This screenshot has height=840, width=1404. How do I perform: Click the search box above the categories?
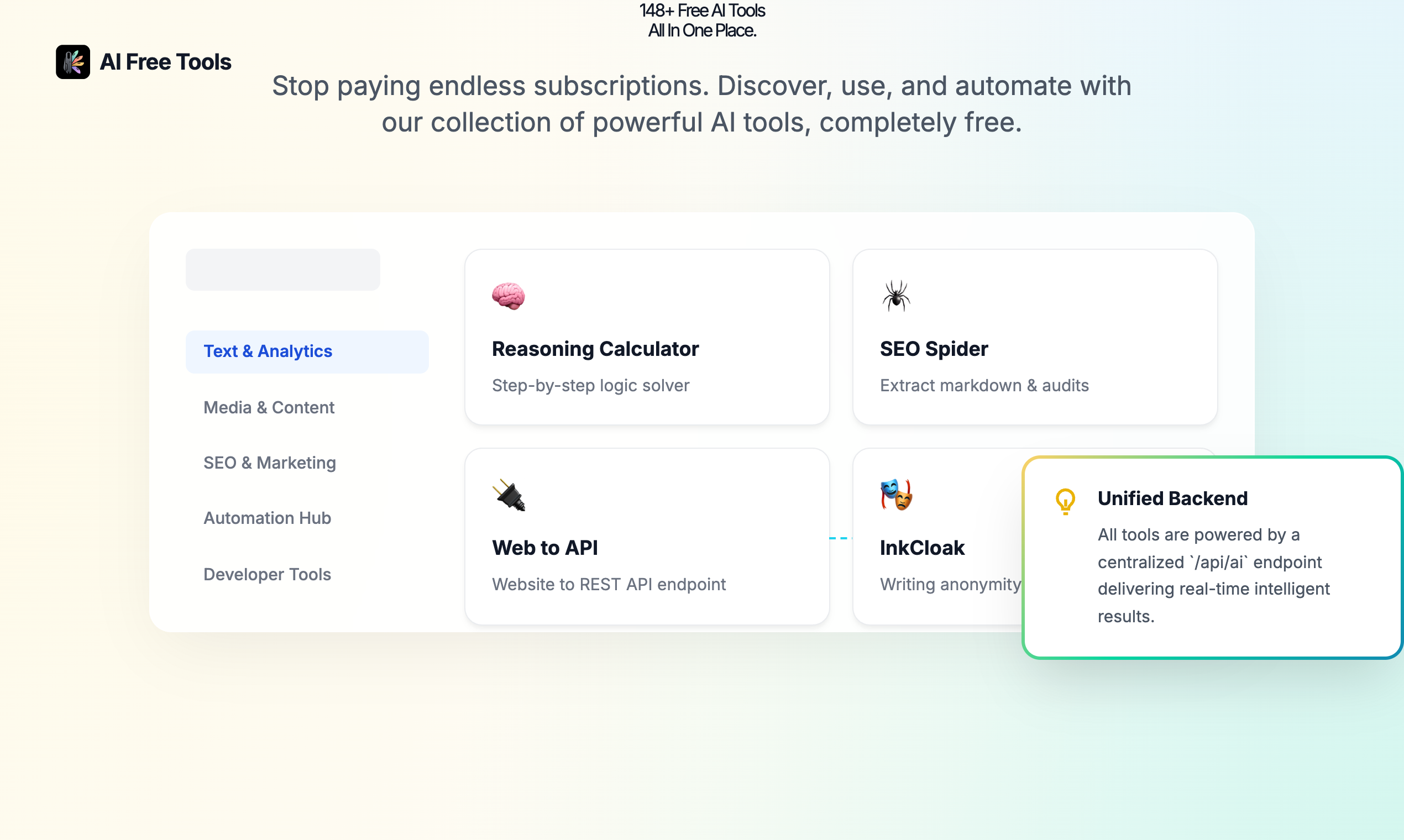pos(283,269)
